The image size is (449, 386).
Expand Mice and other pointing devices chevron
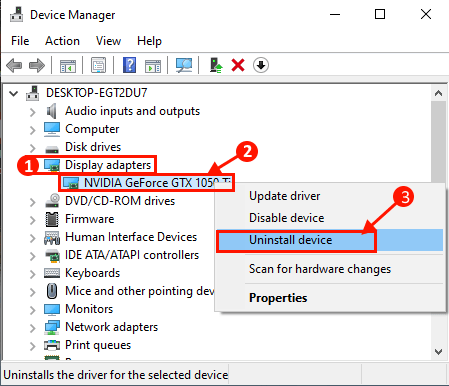32,292
